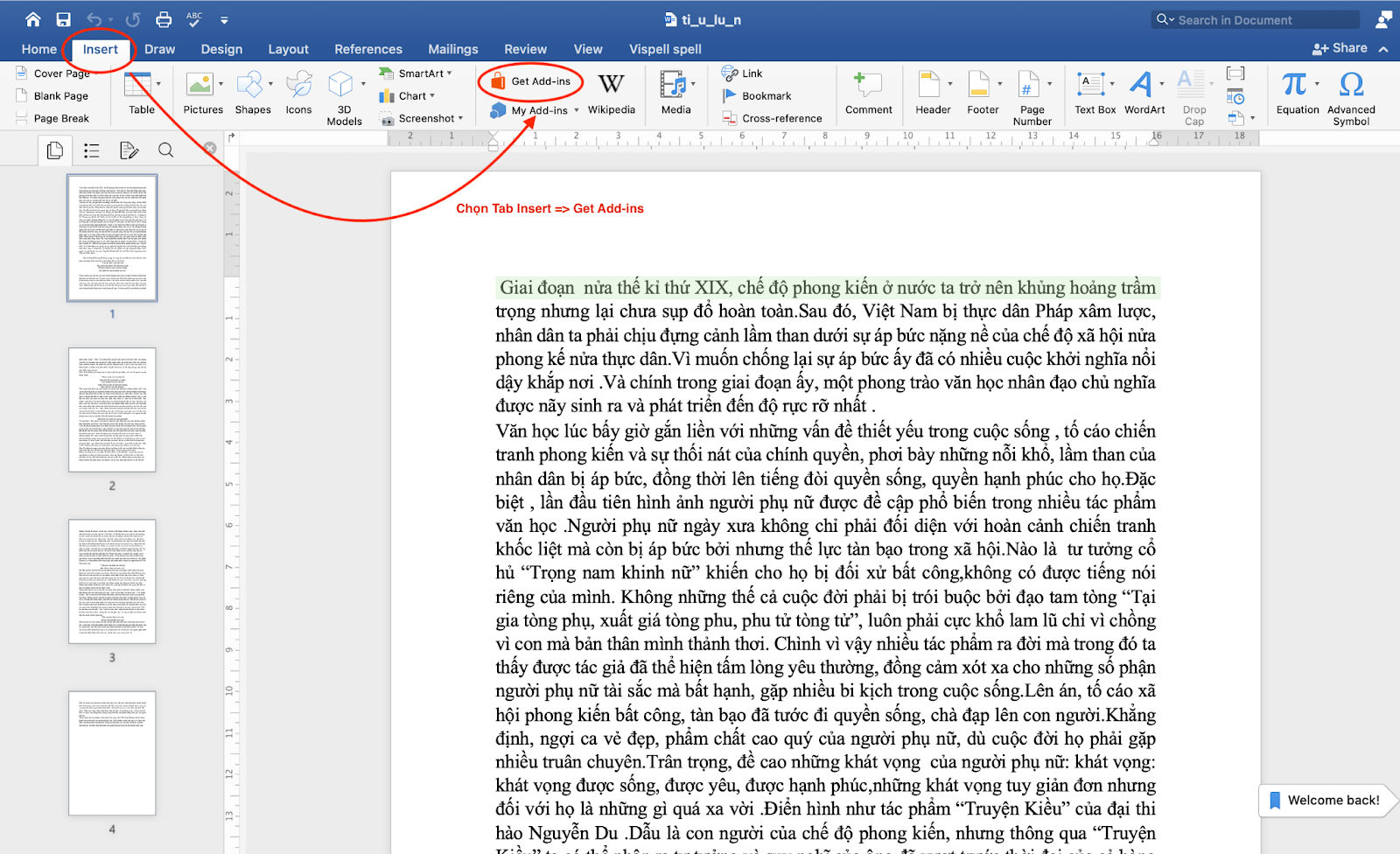Screen dimensions: 1400x854
Task: Click the Home icon in the title bar
Action: pyautogui.click(x=33, y=19)
